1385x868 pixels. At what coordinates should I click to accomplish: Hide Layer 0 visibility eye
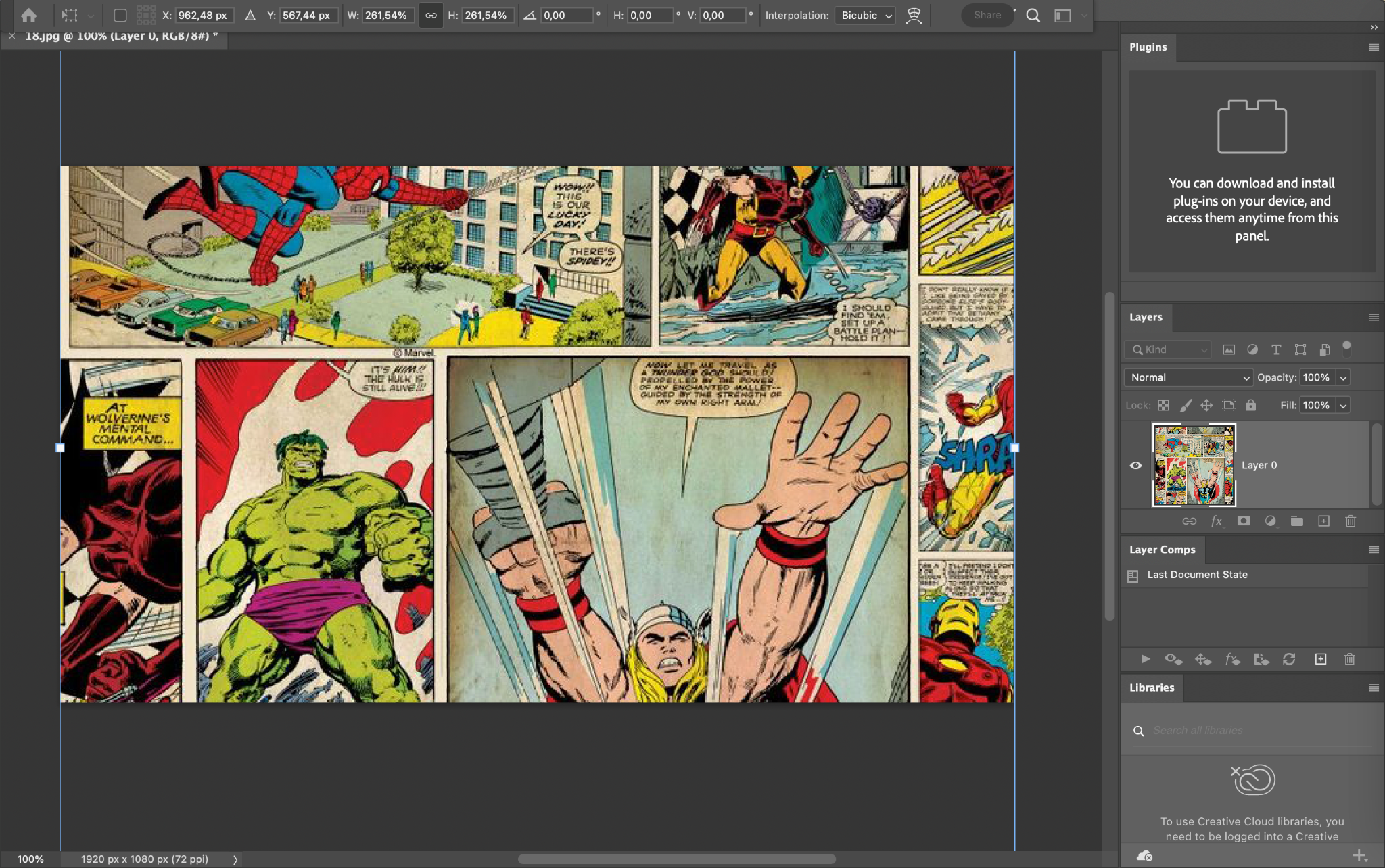click(1135, 465)
